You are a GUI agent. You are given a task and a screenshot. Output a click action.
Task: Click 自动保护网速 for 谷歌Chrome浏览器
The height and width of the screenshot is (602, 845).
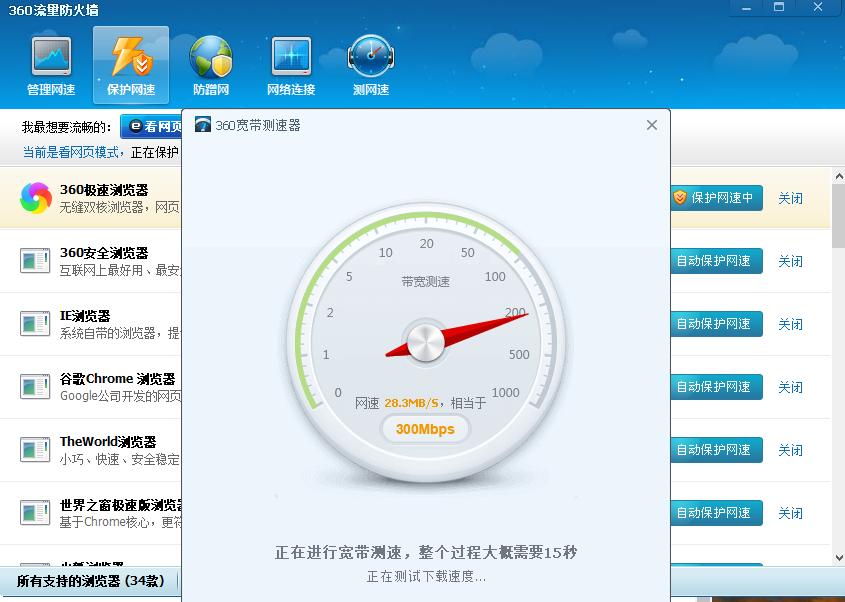point(717,387)
